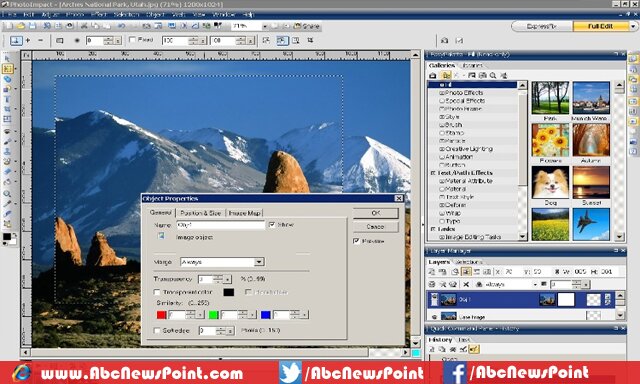Click the Cancel button in Object Properties
Viewport: 640px width, 384px height.
pyautogui.click(x=376, y=226)
